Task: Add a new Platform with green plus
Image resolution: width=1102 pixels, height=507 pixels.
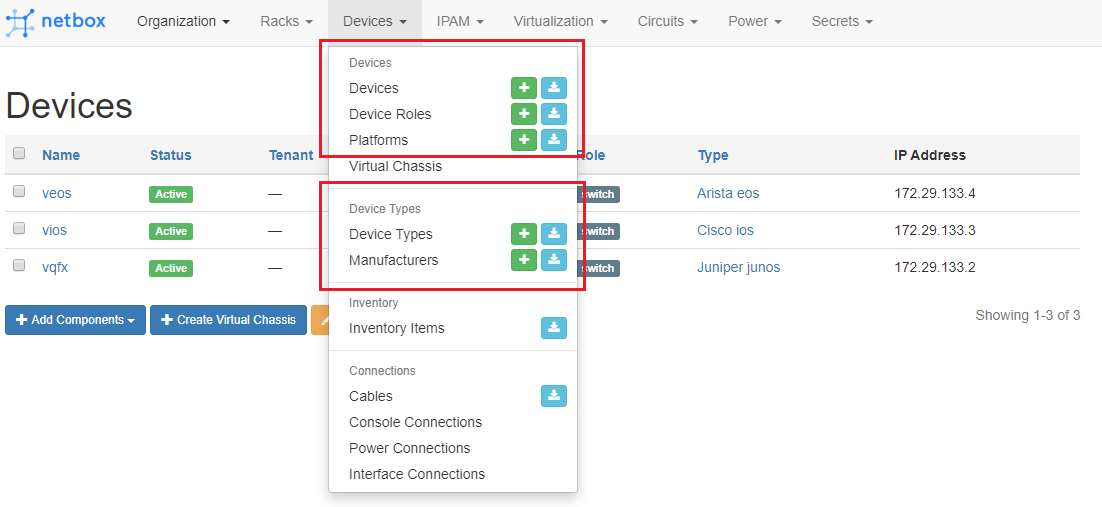Action: 523,140
